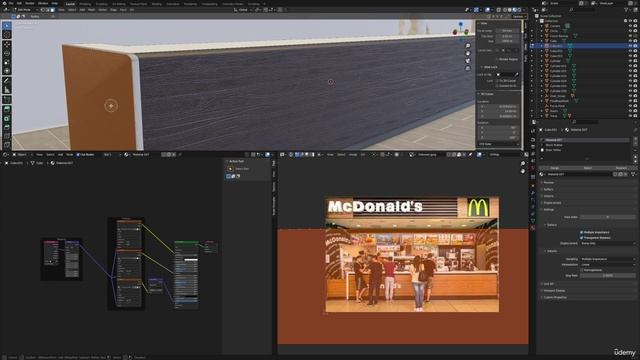
Task: Select the Move tool in viewport toolbar
Action: coord(7,44)
